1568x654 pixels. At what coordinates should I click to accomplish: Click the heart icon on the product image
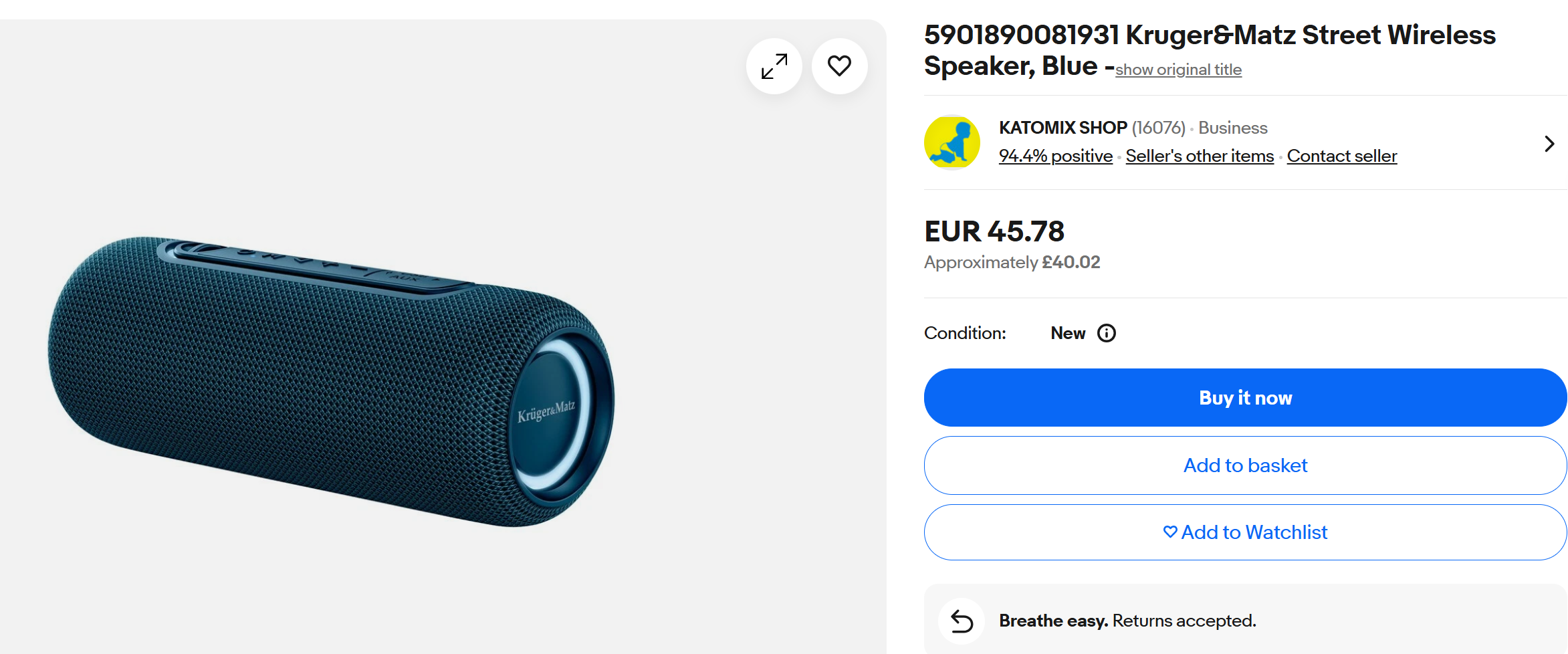click(x=839, y=66)
